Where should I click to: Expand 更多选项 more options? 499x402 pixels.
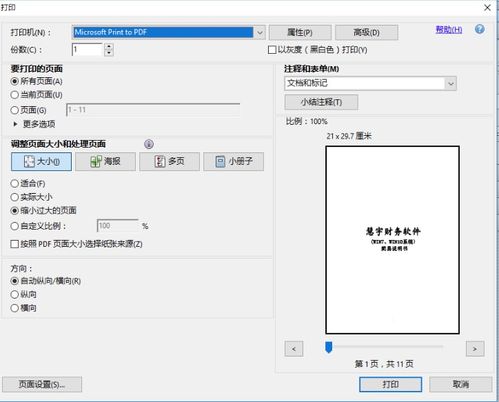[34, 124]
